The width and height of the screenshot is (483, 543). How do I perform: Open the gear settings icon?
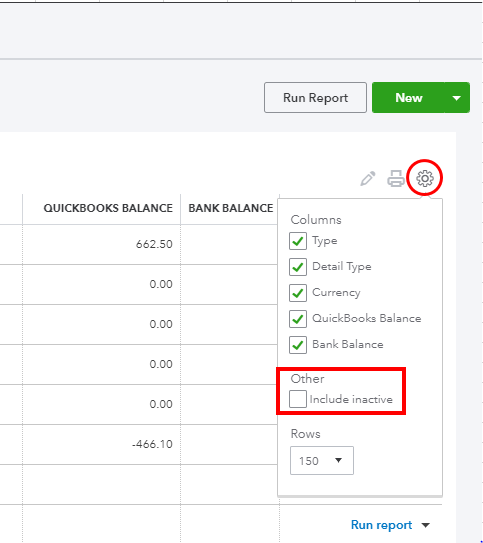point(425,178)
